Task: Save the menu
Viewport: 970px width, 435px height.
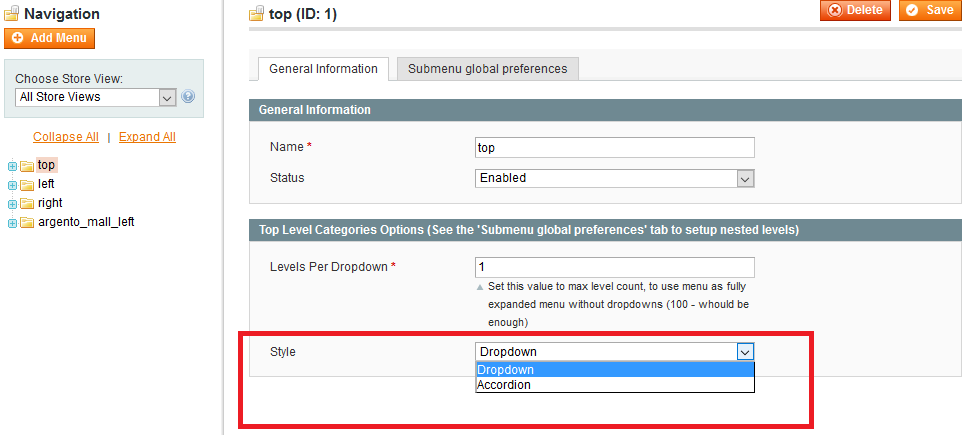Action: tap(930, 10)
